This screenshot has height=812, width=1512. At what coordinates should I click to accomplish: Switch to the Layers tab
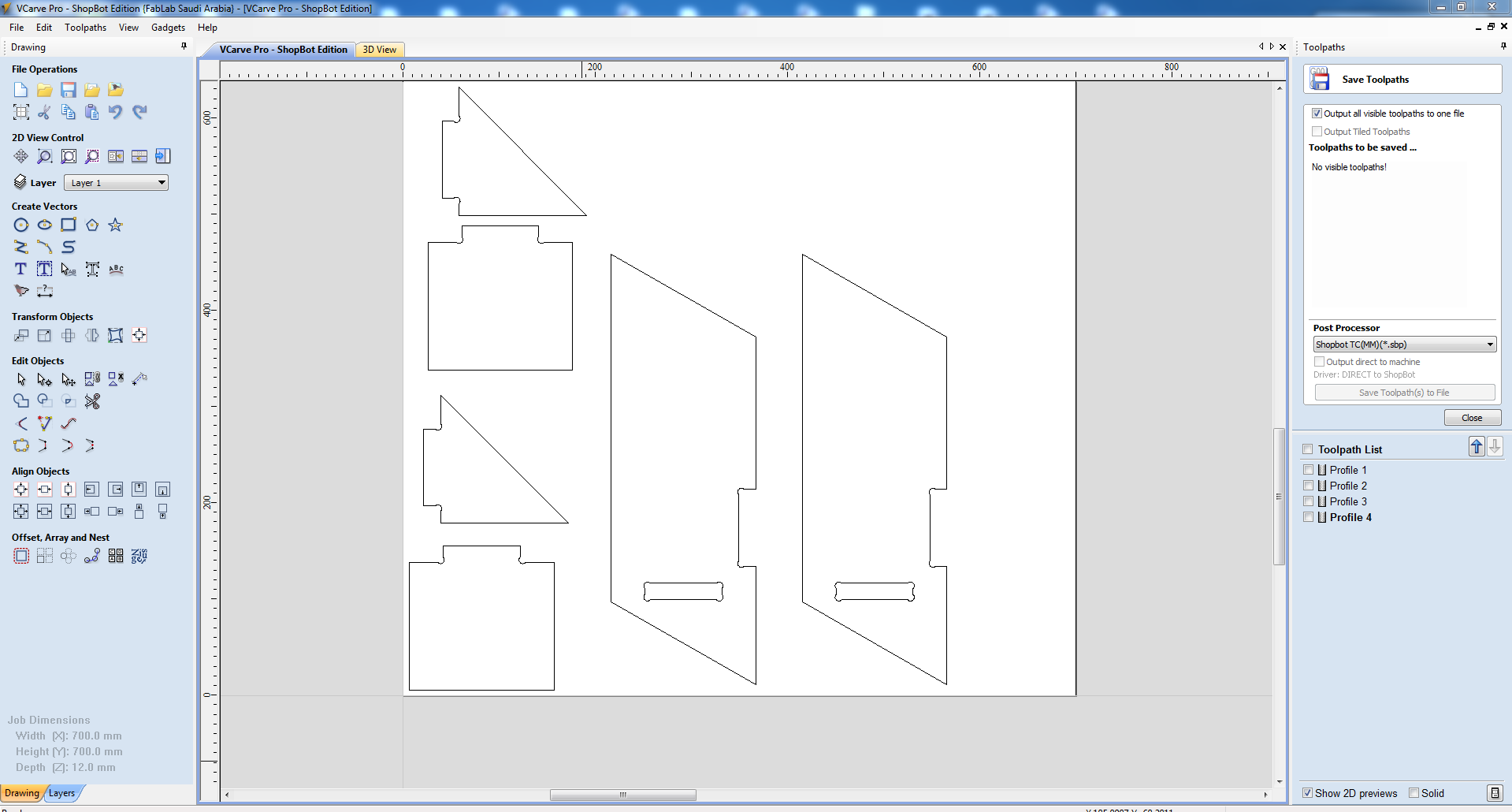(x=61, y=793)
